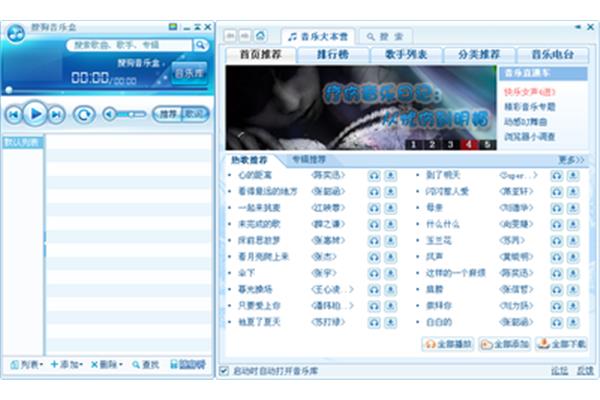
Task: Open the library window menu arrow
Action: [x=578, y=27]
